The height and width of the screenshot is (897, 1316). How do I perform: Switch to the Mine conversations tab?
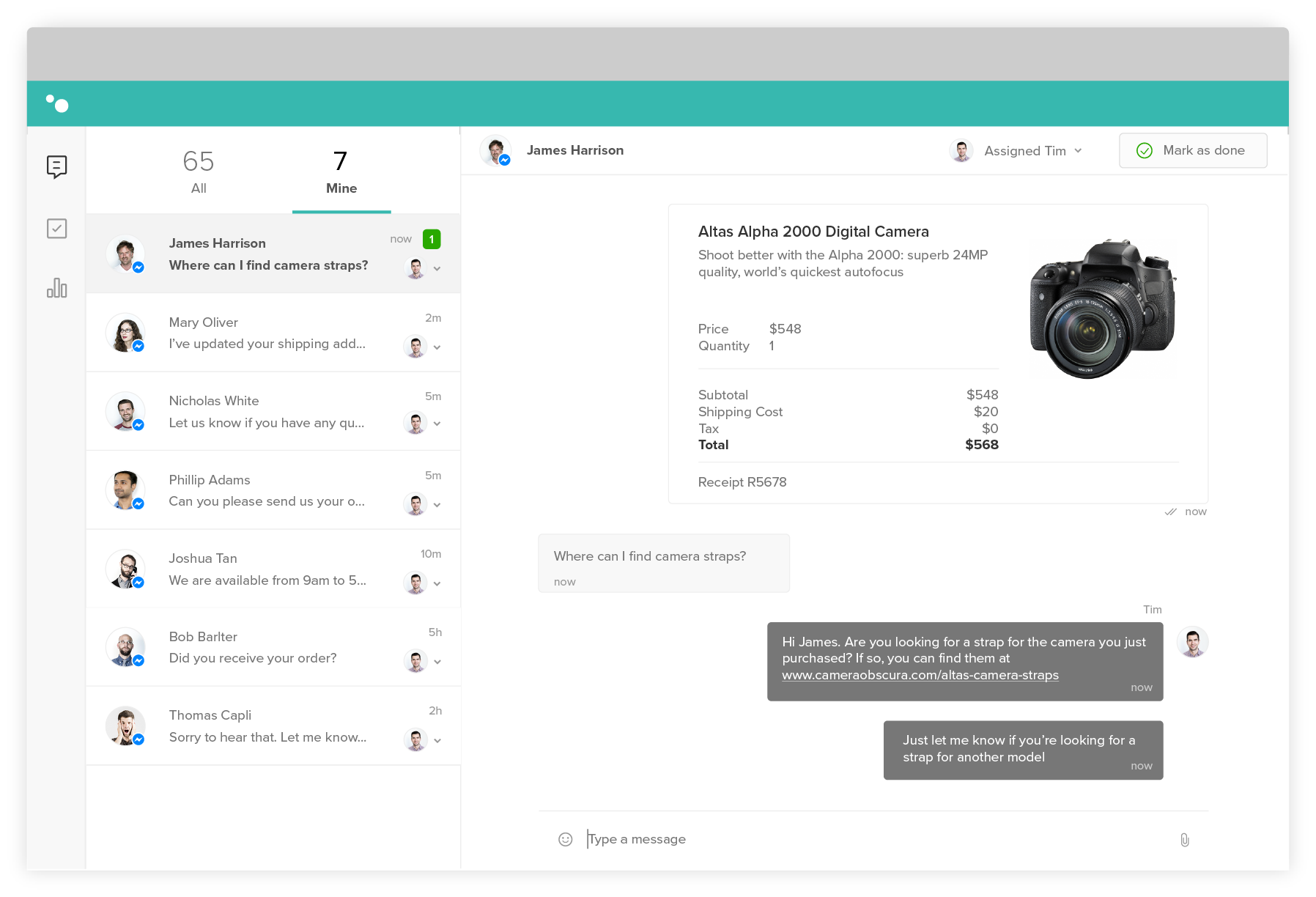coord(341,171)
